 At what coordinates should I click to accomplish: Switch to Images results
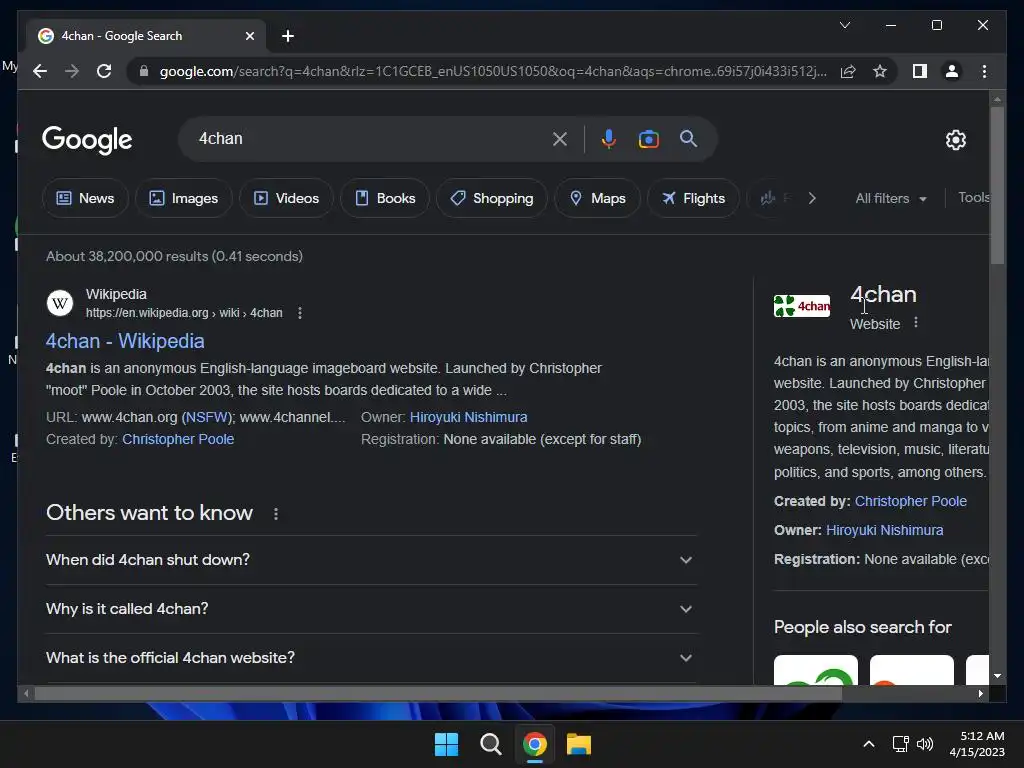(184, 198)
